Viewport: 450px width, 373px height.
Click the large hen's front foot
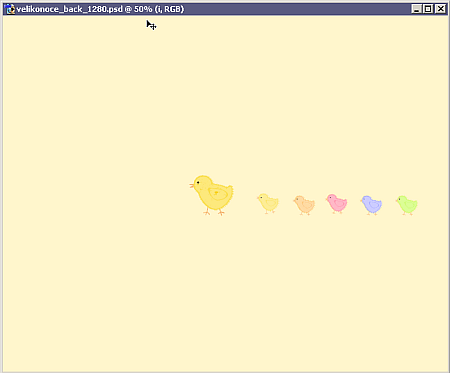point(207,212)
